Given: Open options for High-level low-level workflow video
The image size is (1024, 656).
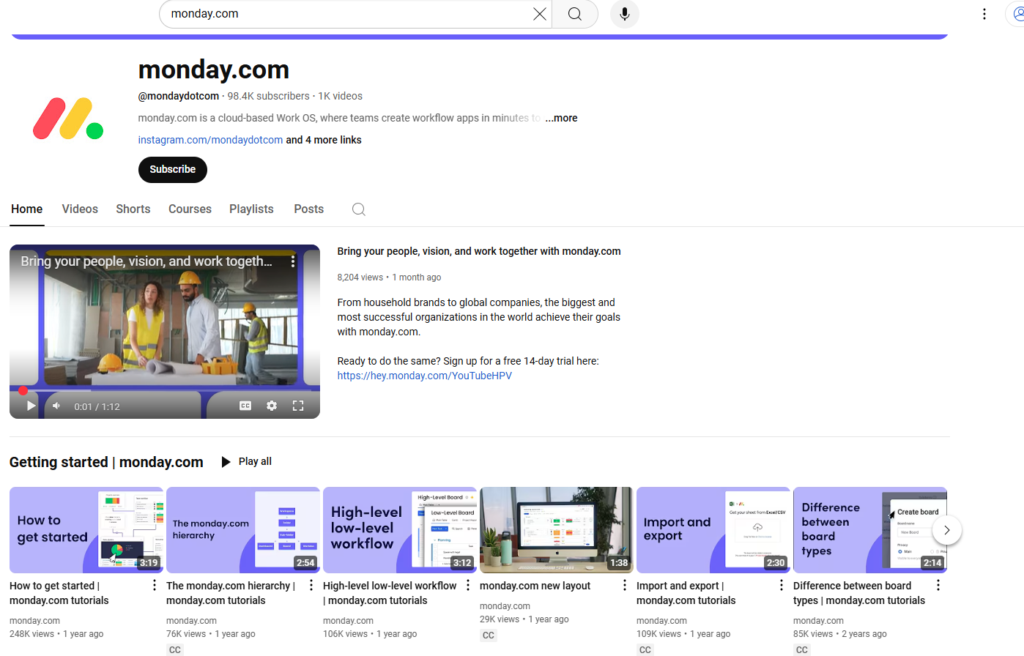Looking at the screenshot, I should [x=468, y=585].
